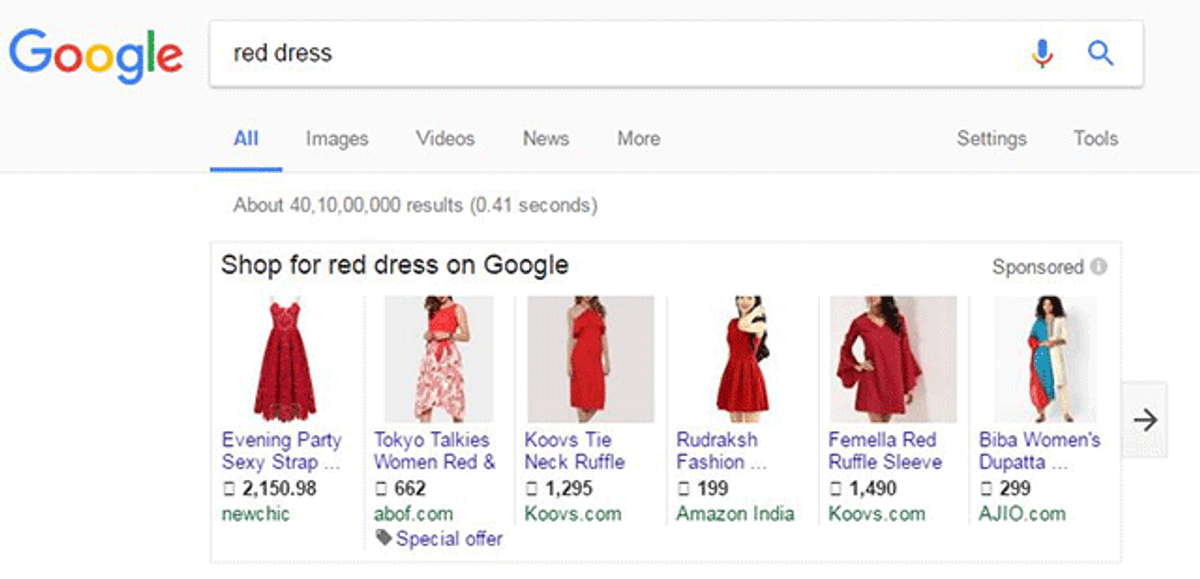Click the red dress search field
The image size is (1200, 579).
[x=620, y=53]
